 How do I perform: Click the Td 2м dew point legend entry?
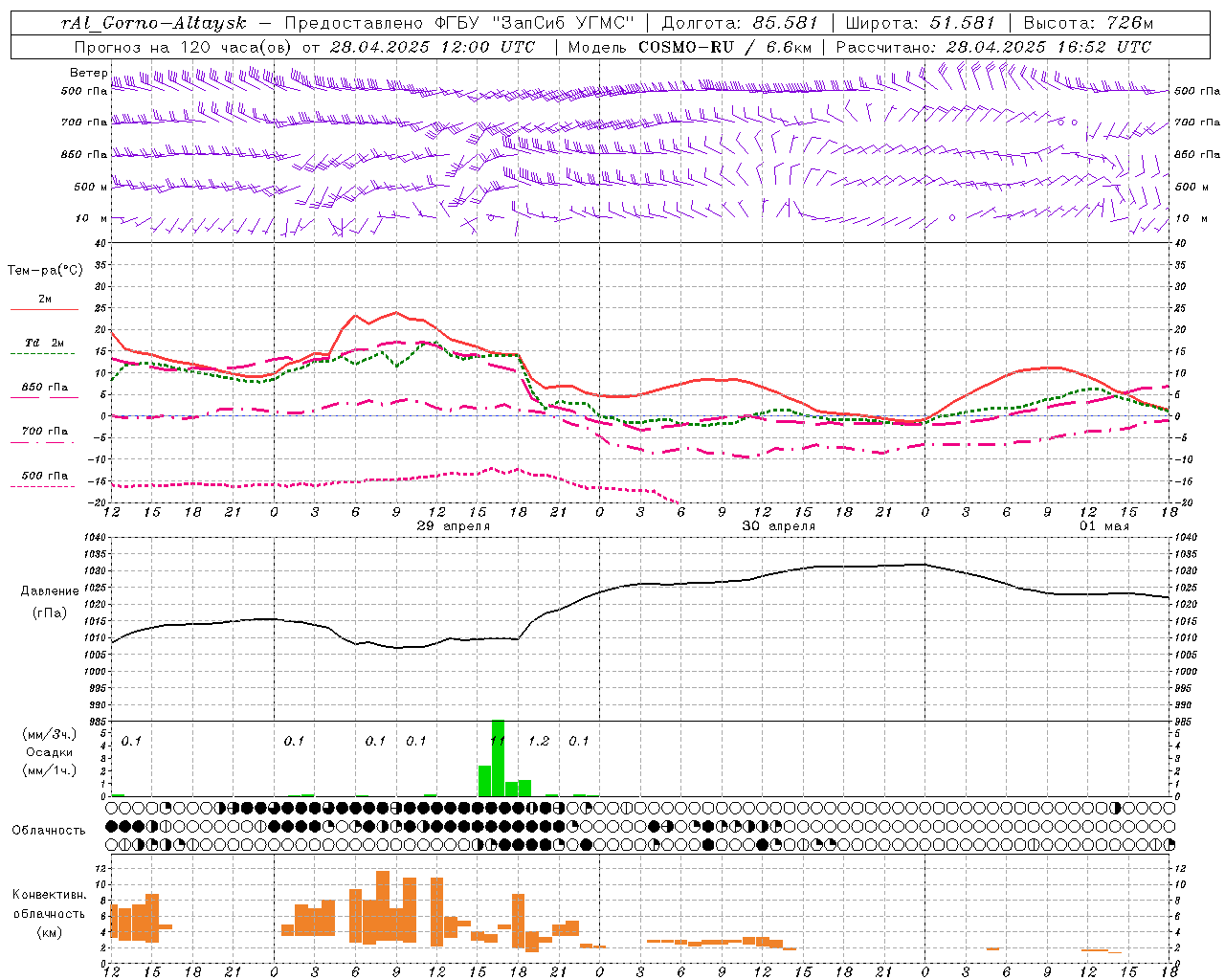pos(44,343)
